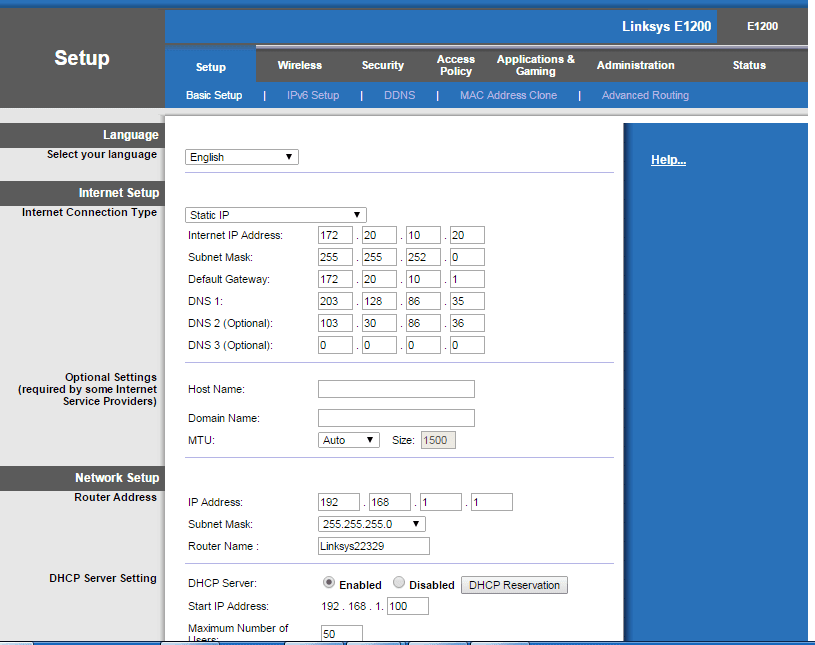Click router IP Address fourth octet field
The image size is (815, 645).
coord(492,502)
